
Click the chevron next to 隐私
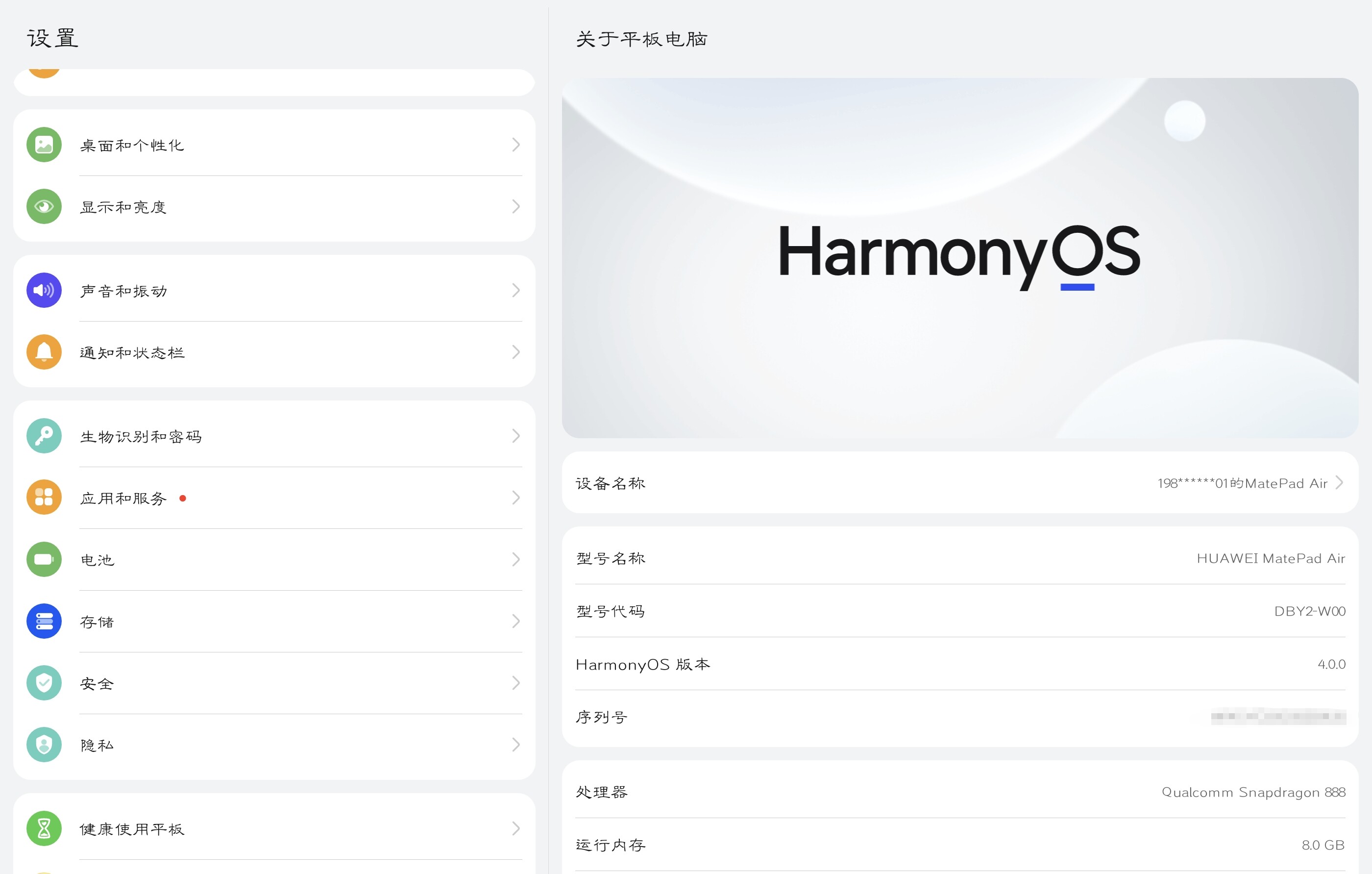tap(515, 745)
